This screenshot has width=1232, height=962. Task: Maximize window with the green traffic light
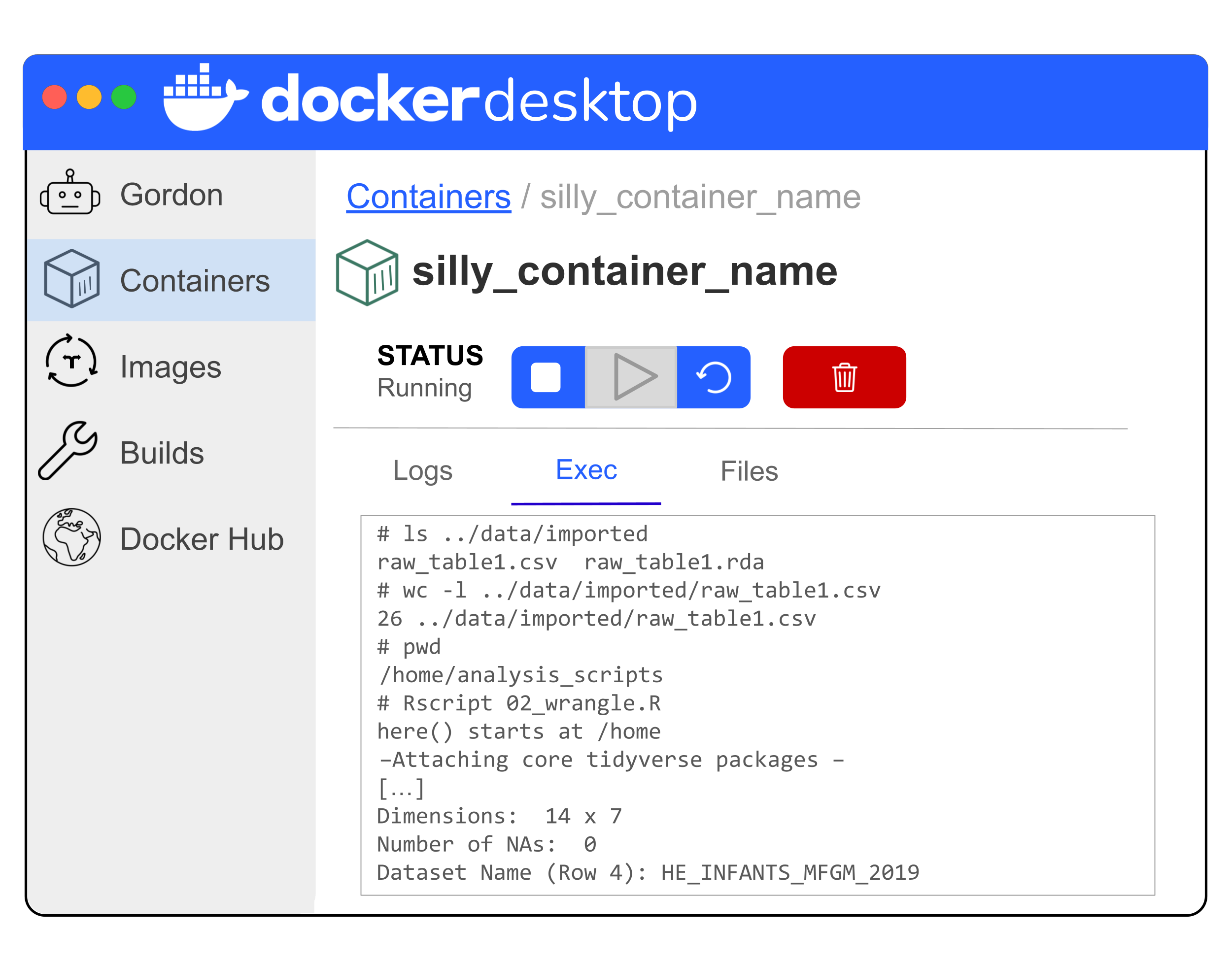[124, 97]
